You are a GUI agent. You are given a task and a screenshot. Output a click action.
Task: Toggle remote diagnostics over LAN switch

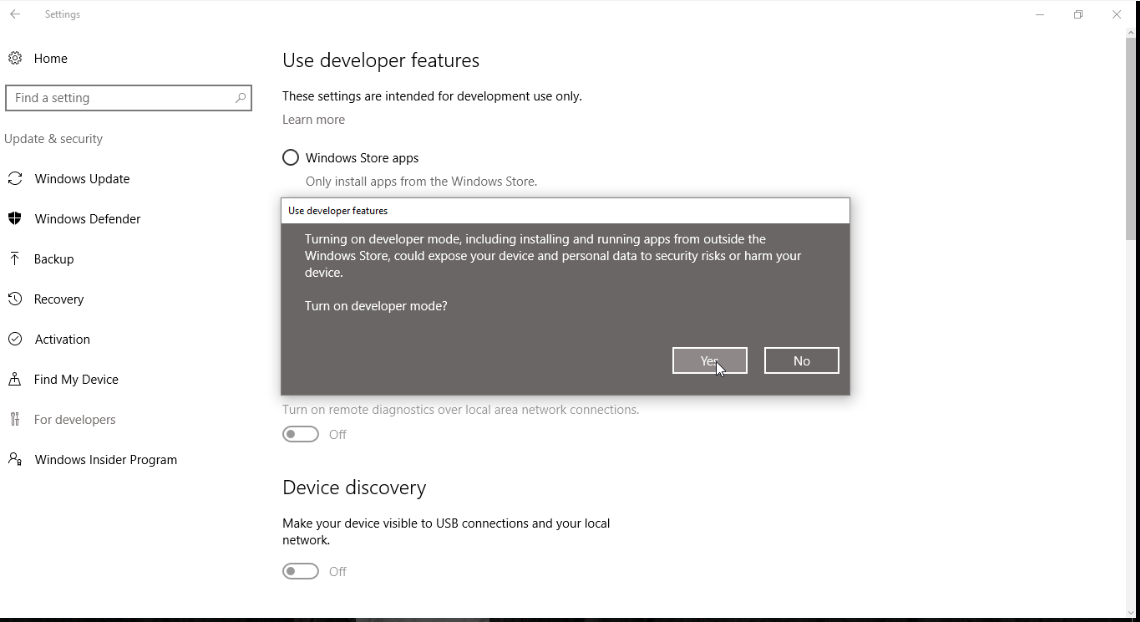[300, 435]
